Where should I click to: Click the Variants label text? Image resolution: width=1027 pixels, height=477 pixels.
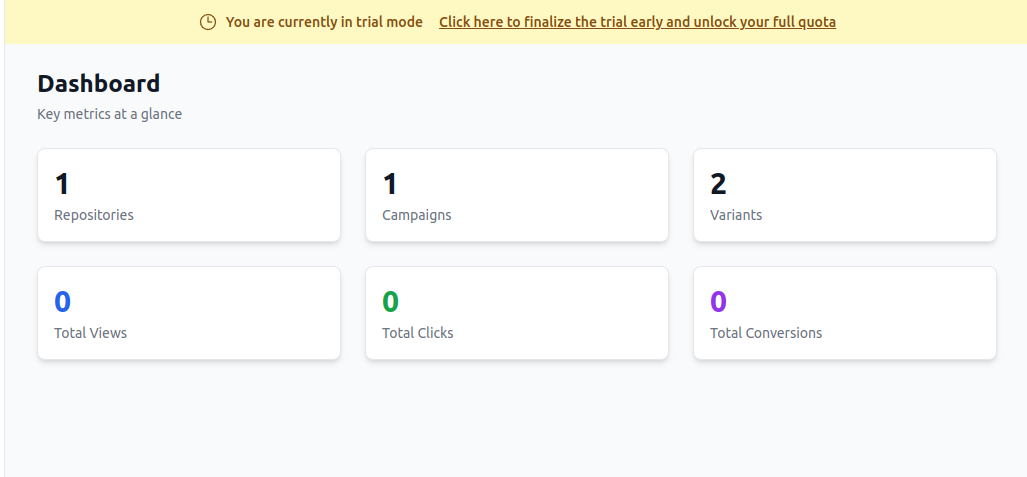point(736,215)
